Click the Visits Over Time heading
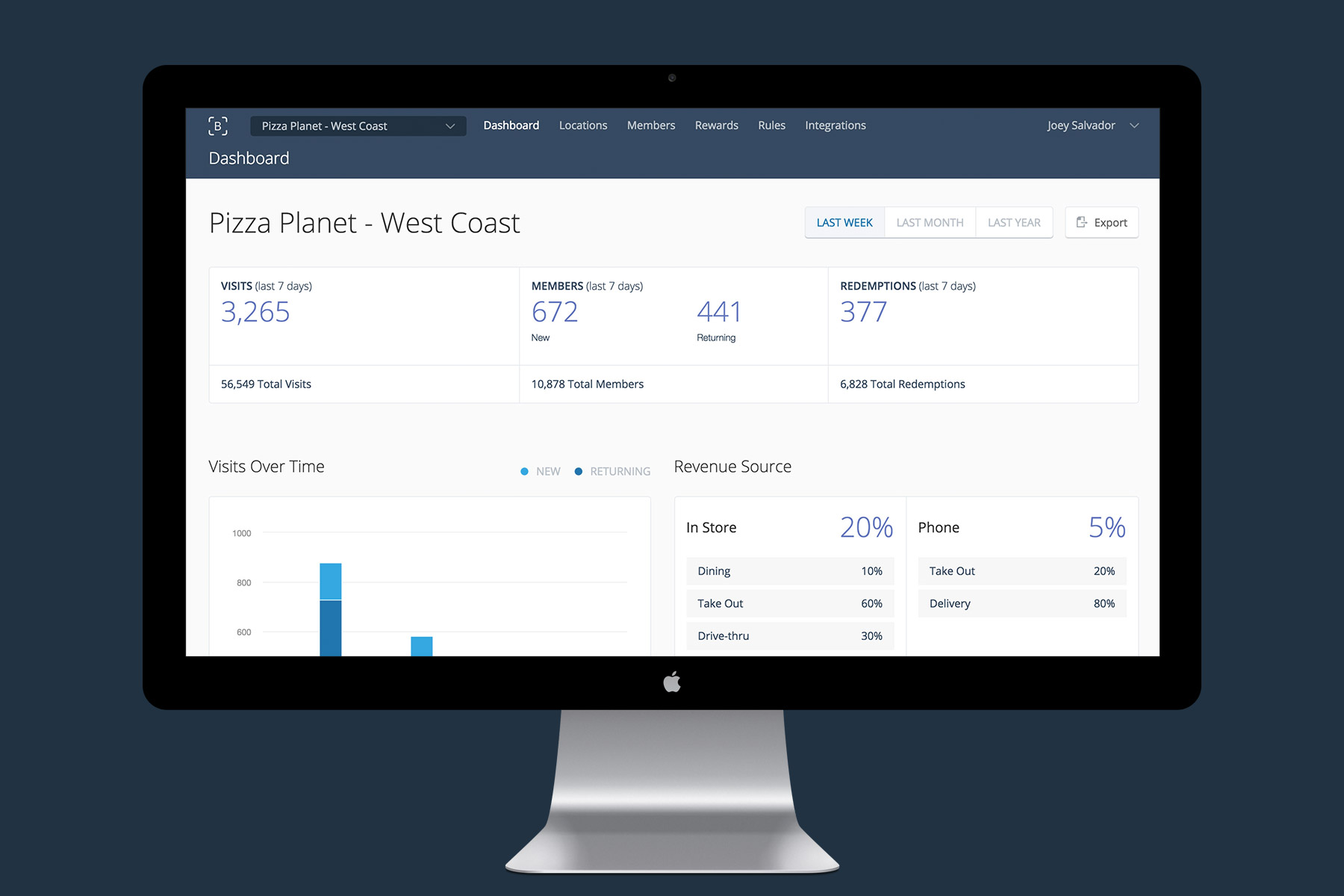 tap(267, 467)
